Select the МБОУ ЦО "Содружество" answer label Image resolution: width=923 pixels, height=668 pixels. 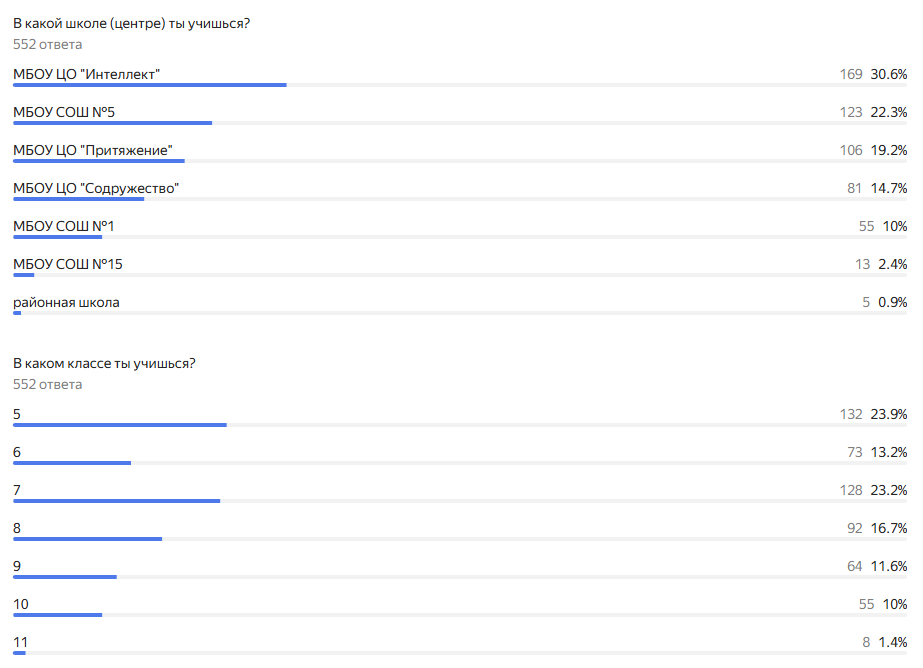[96, 188]
